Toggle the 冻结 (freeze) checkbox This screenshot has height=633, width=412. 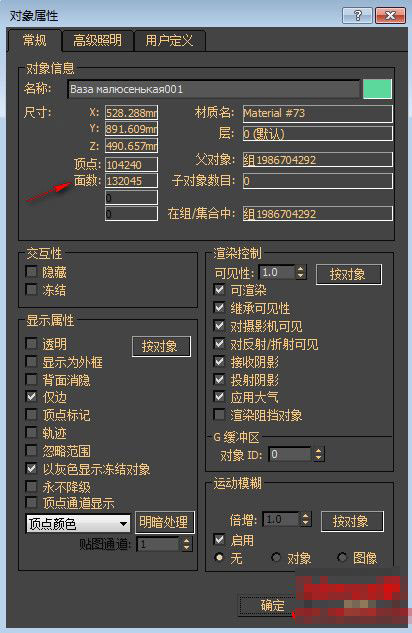[31, 289]
